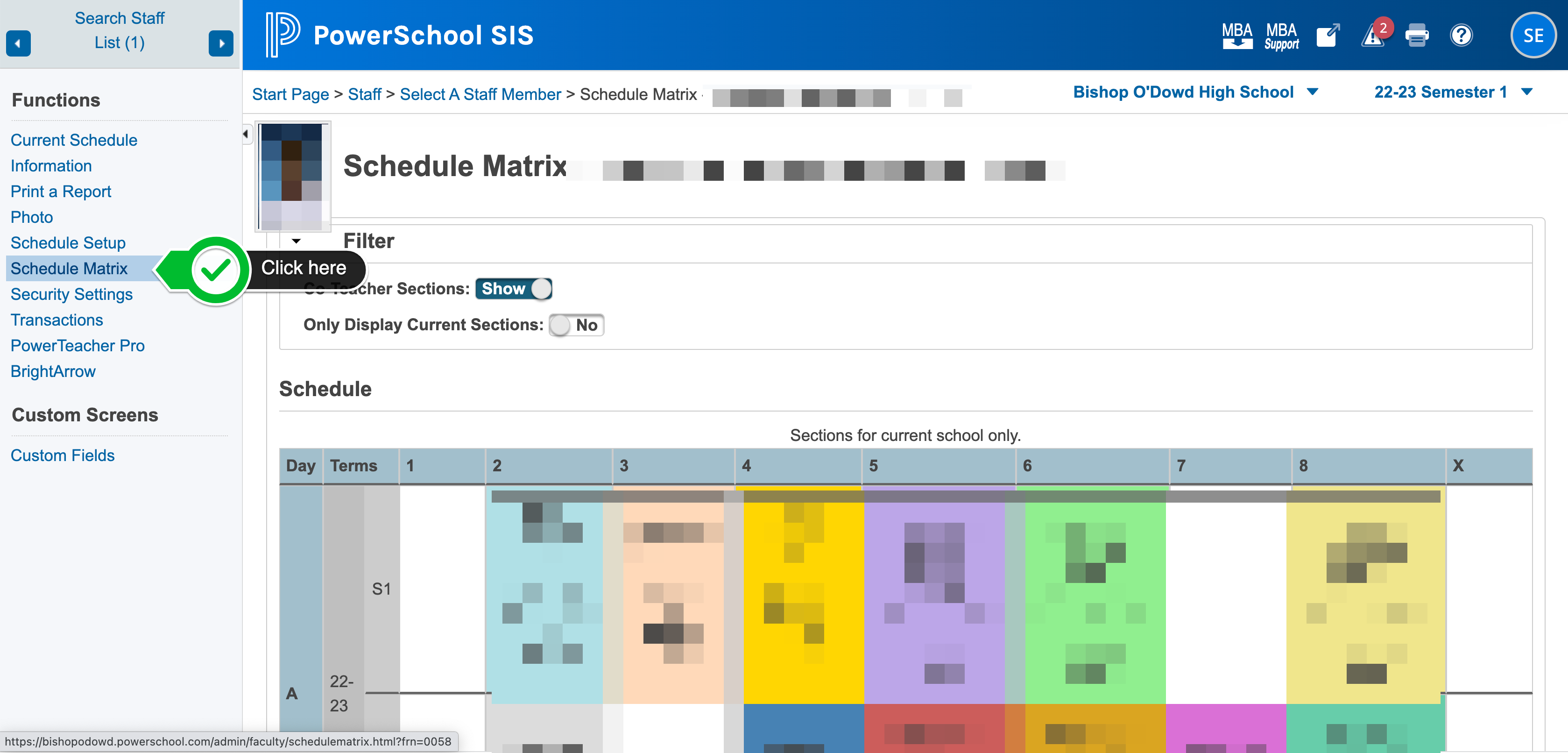Screen dimensions: 1568x753
Task: Open Information in Functions menu
Action: [x=51, y=165]
